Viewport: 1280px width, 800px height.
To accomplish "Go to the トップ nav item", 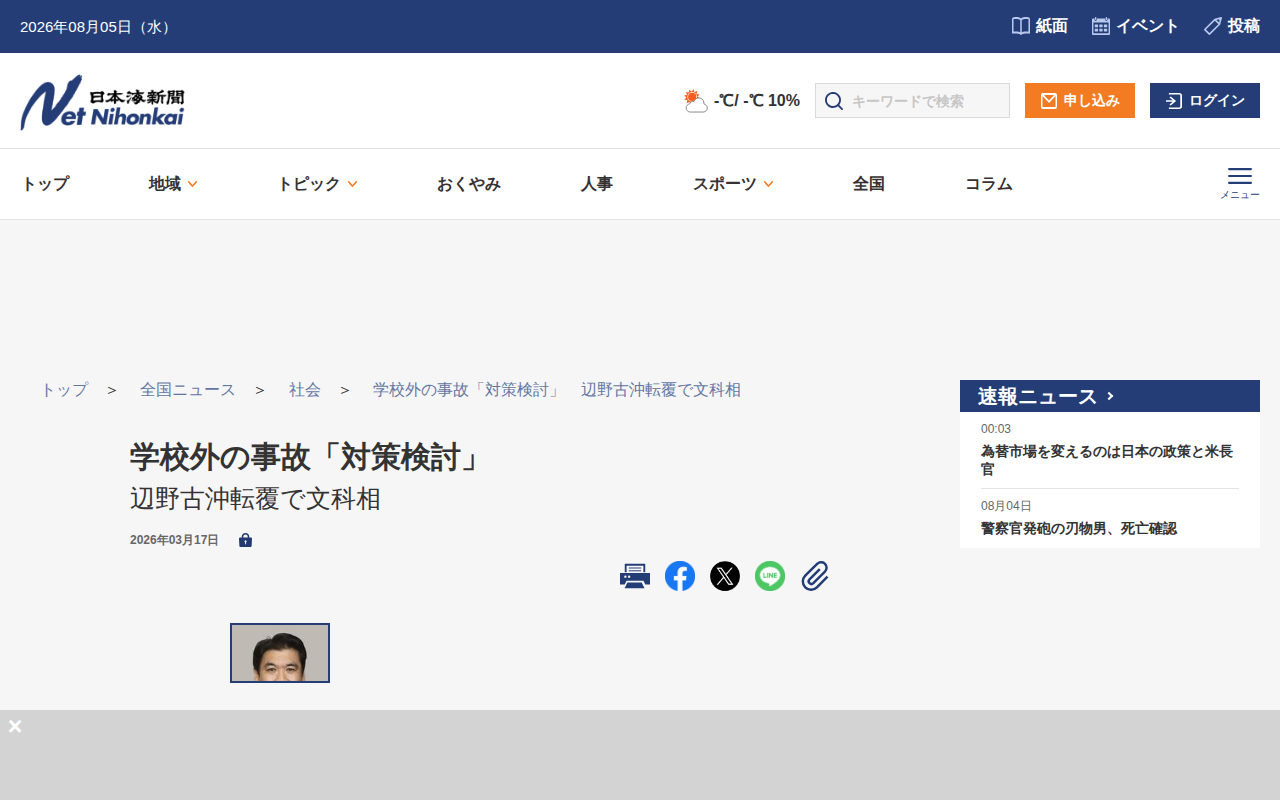I will 45,184.
